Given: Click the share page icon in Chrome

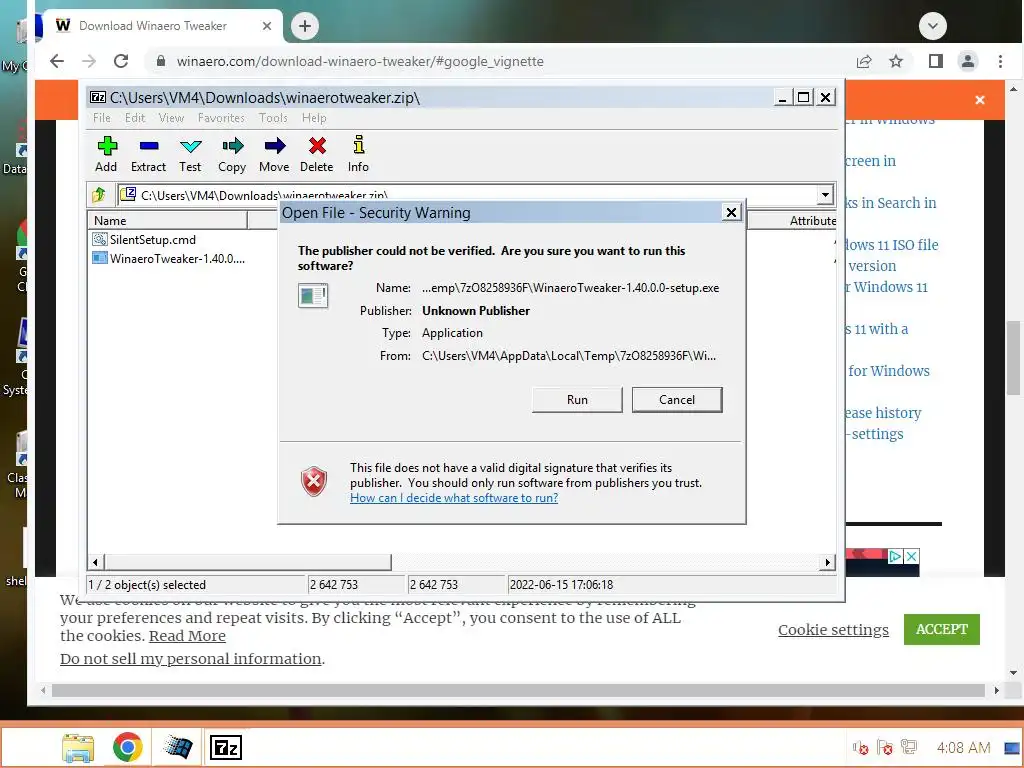Looking at the screenshot, I should (x=864, y=61).
